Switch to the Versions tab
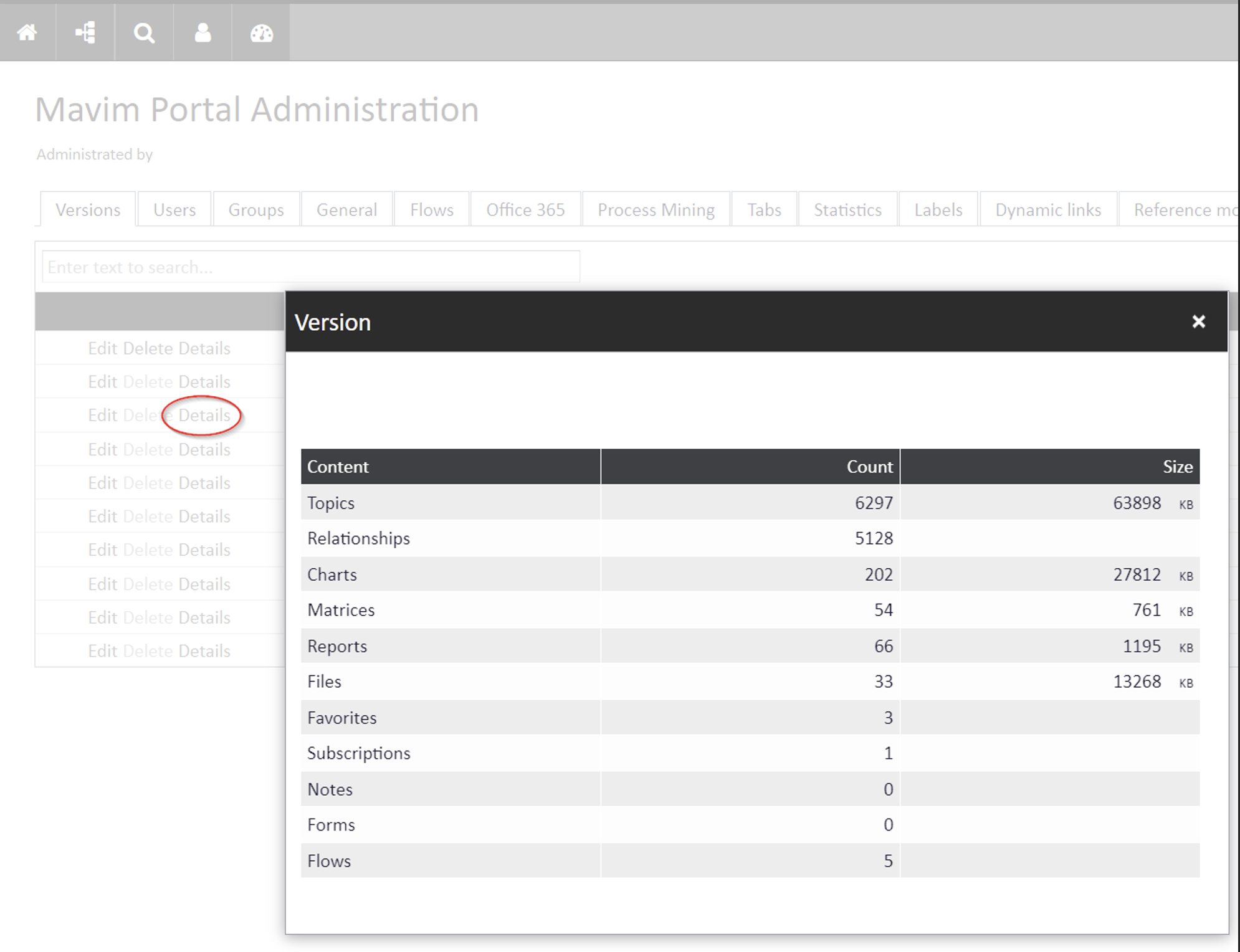 click(x=88, y=210)
